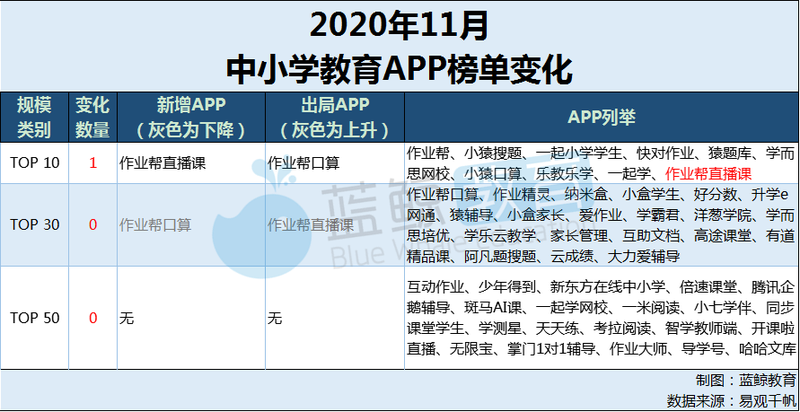Click the red 0 in the TOP 30 row

pos(93,224)
